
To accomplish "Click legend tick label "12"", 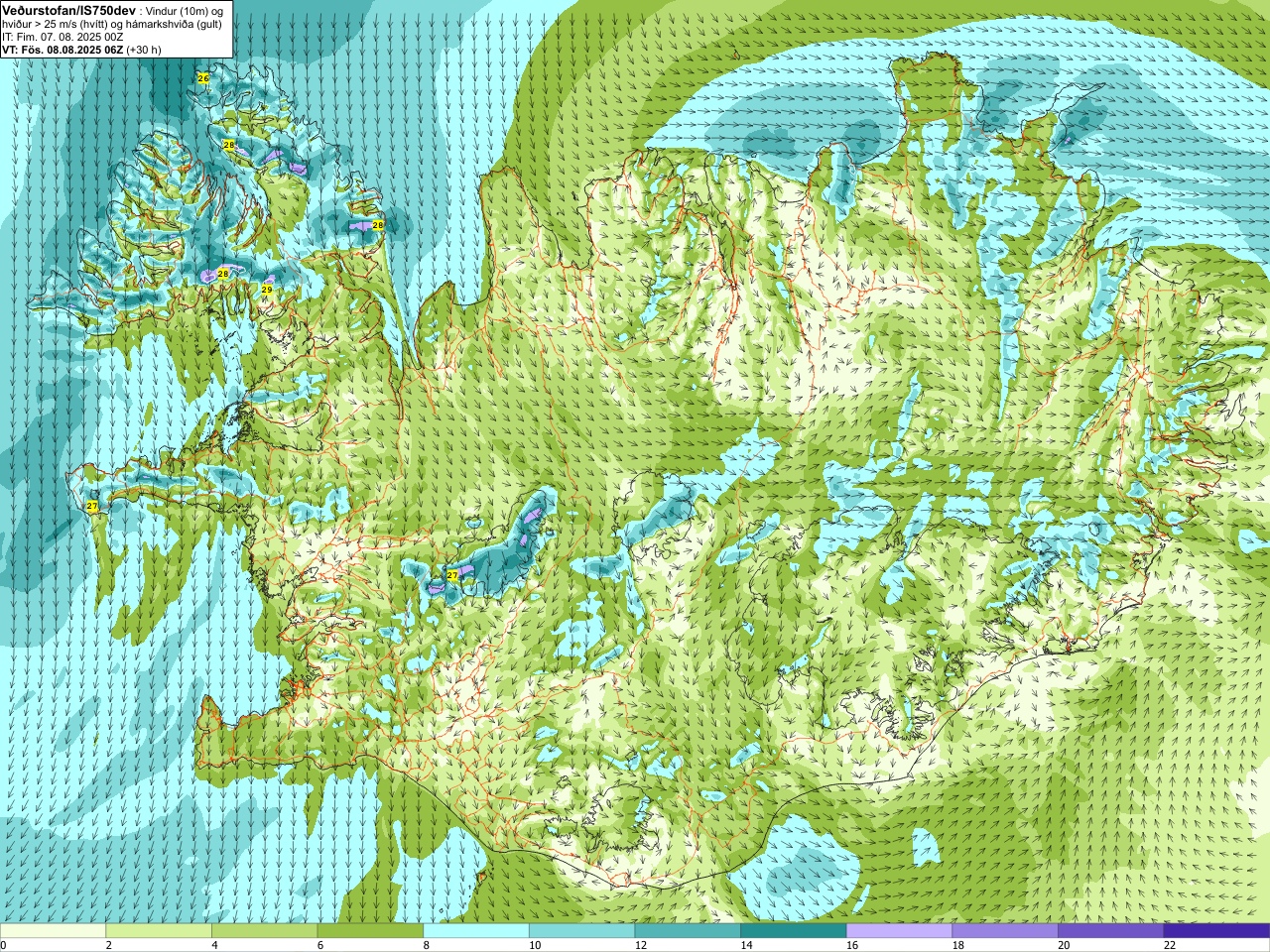I will [x=641, y=945].
